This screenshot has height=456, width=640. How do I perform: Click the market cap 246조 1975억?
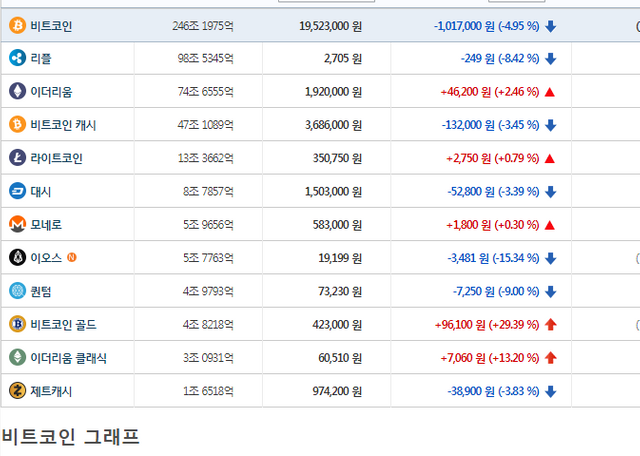pos(202,26)
